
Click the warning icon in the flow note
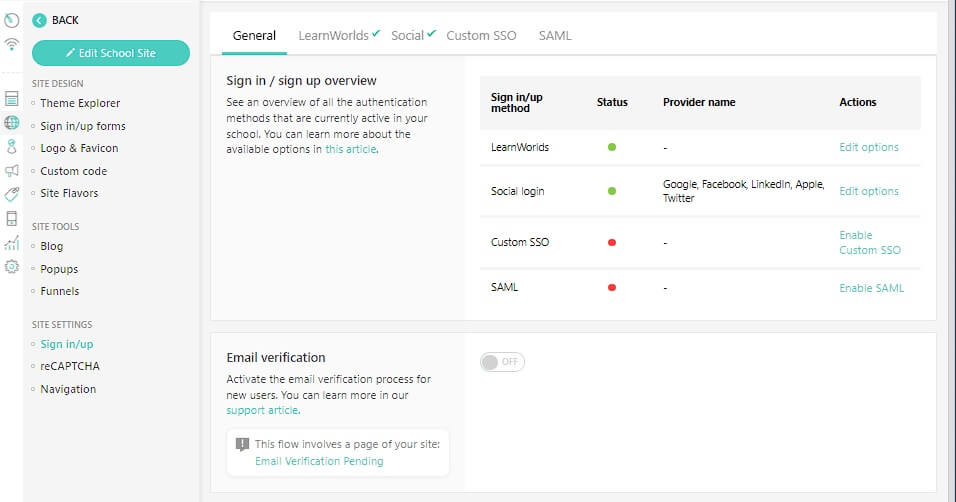(x=242, y=444)
